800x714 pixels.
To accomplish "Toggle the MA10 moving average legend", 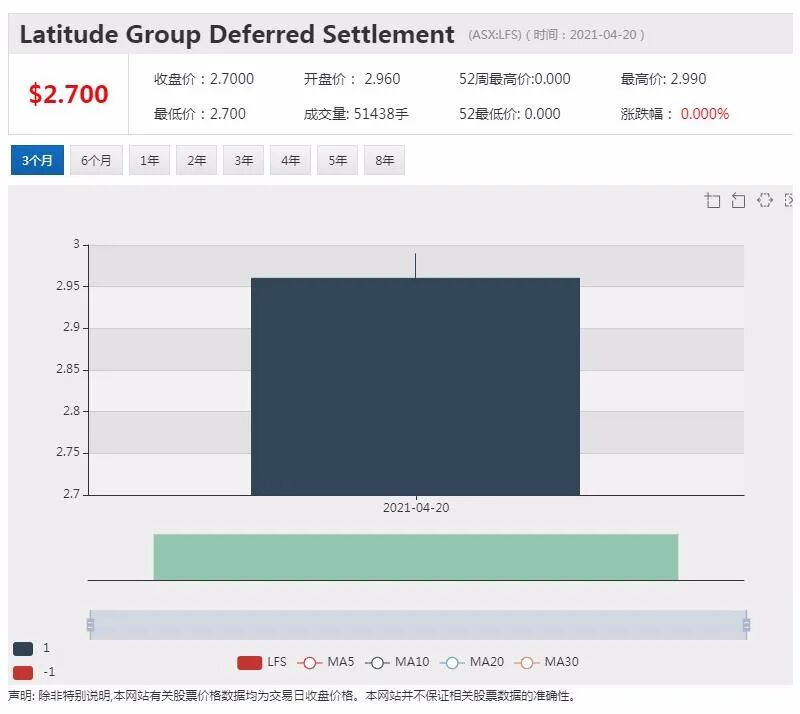I will [x=397, y=662].
